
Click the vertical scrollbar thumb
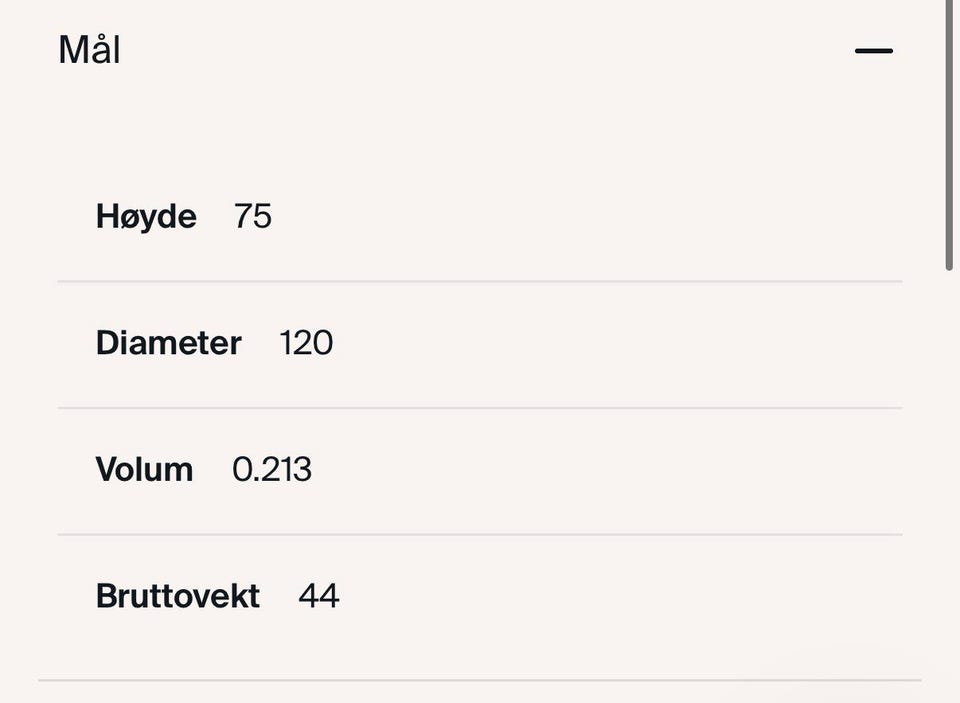(x=949, y=135)
